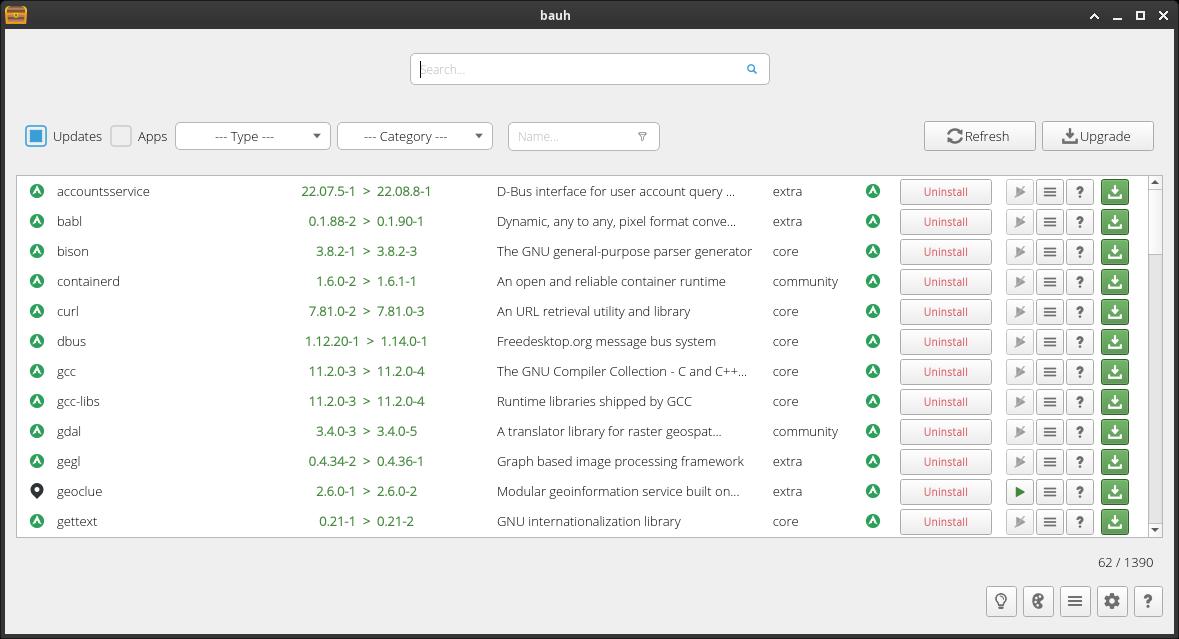
Task: Open actions dropdown for geoclue
Action: pos(1050,492)
